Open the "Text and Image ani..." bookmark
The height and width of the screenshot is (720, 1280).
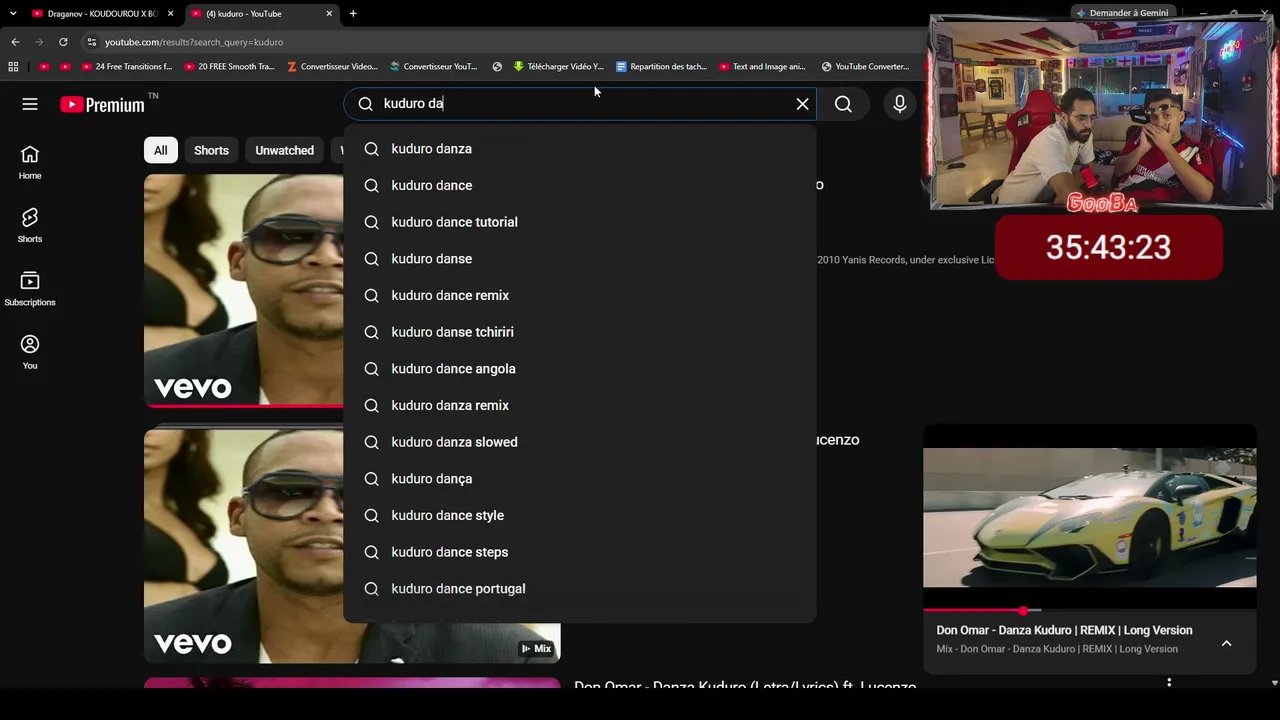[762, 67]
